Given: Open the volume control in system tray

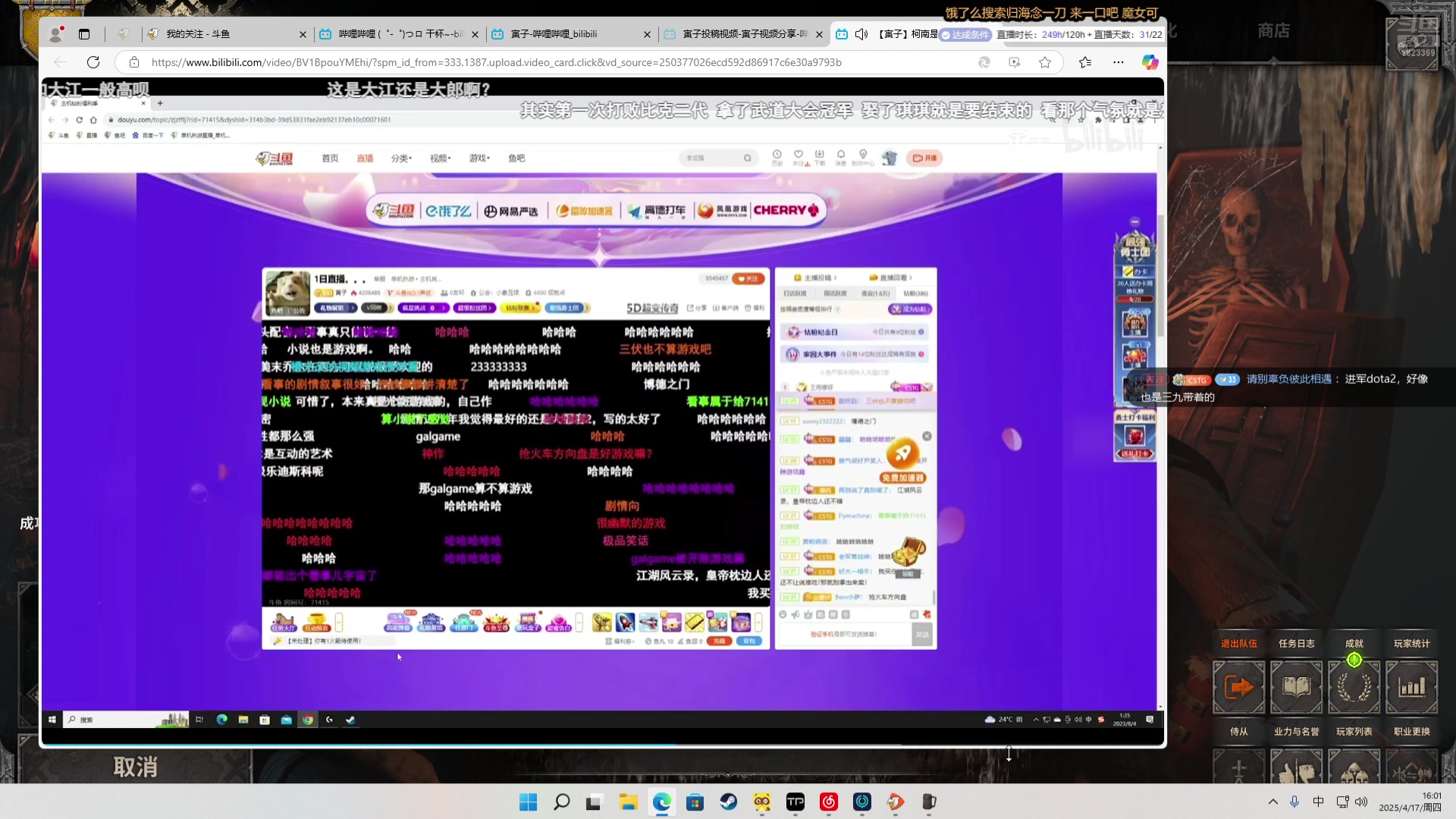Looking at the screenshot, I should pyautogui.click(x=1361, y=802).
